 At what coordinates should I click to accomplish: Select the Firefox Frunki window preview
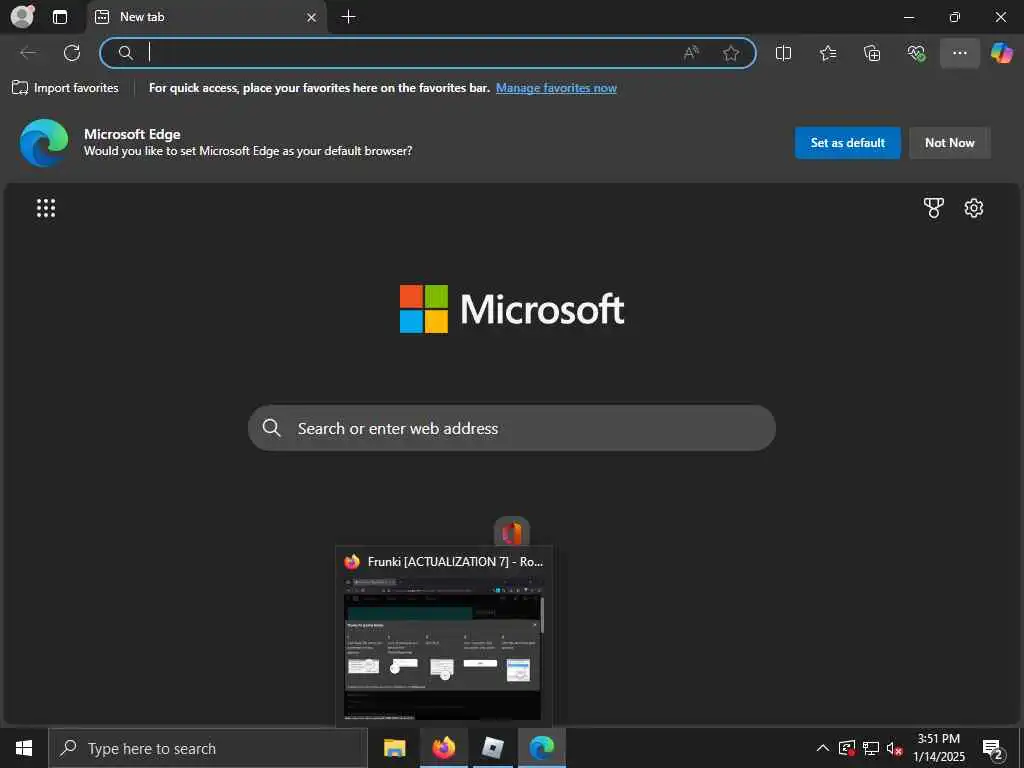pos(444,636)
